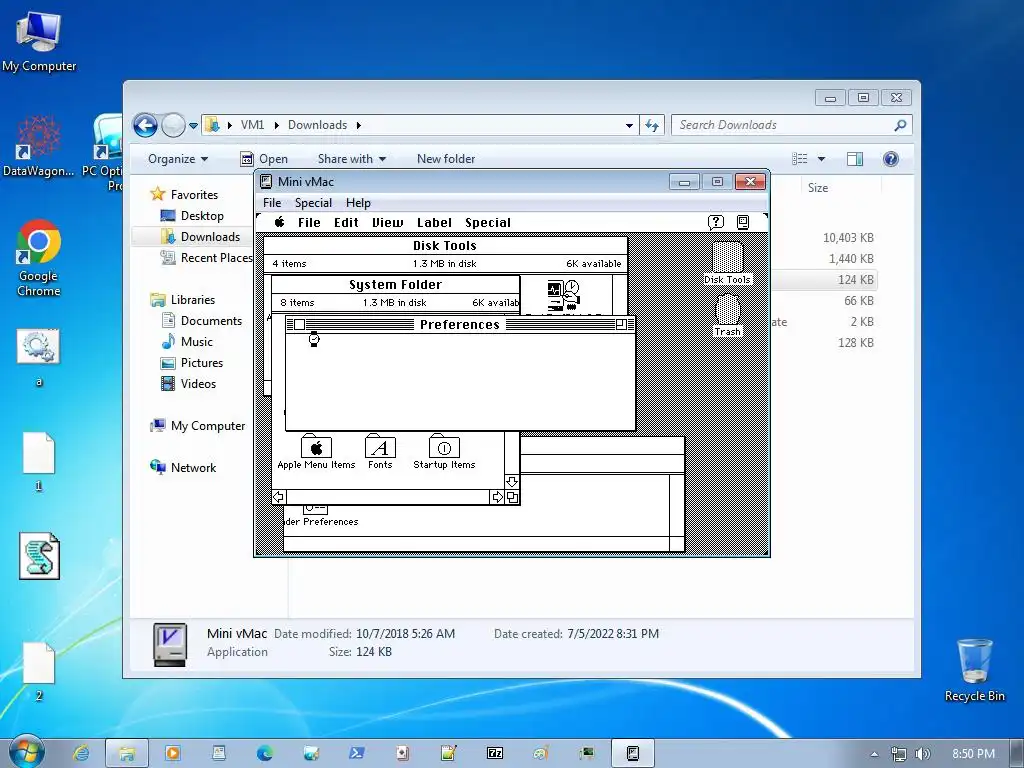Open the Organize dropdown menu
The image size is (1024, 768).
(178, 159)
